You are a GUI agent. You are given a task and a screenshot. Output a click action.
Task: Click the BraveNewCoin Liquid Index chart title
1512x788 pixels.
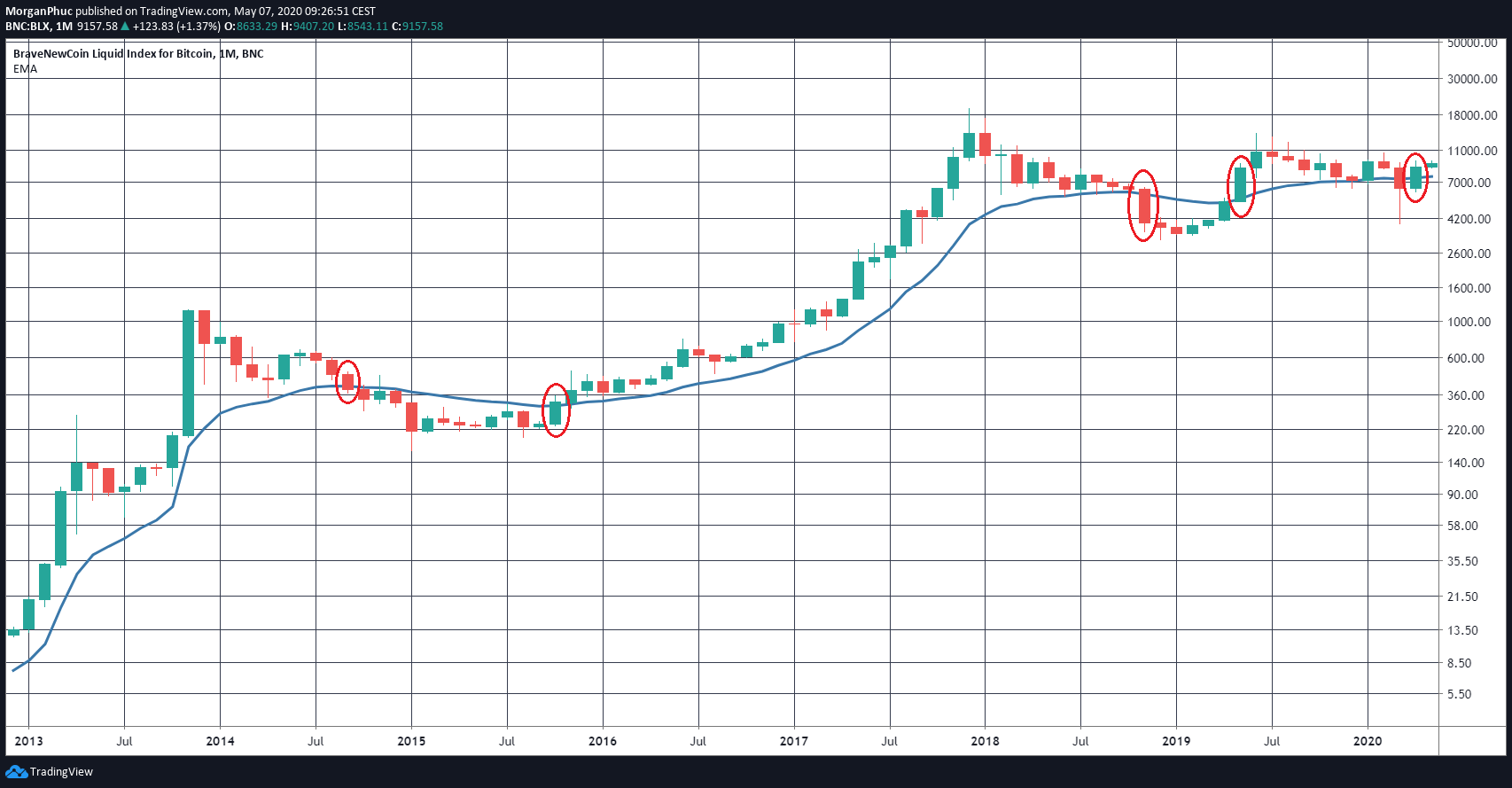coord(138,54)
